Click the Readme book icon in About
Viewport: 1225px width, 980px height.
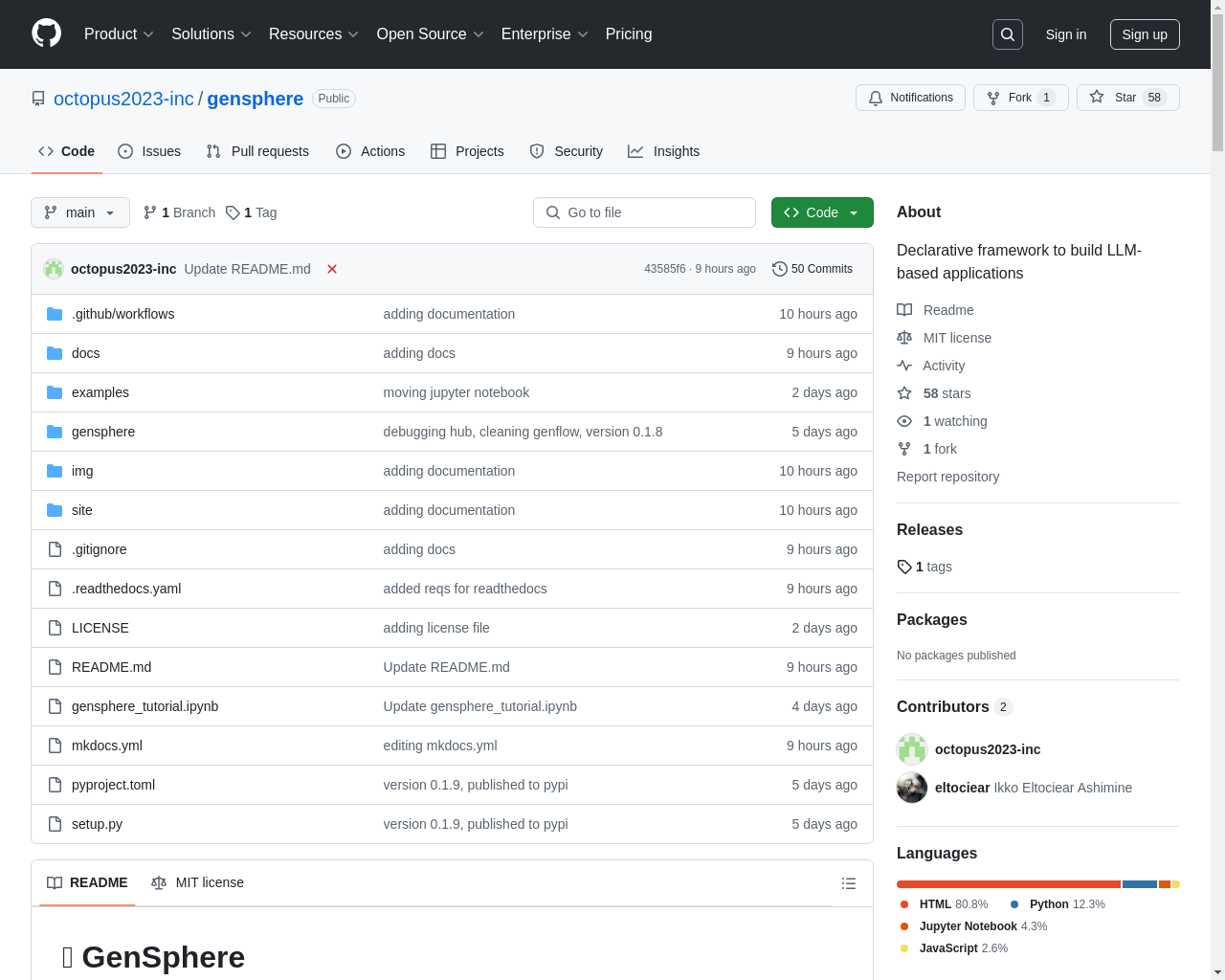point(904,310)
